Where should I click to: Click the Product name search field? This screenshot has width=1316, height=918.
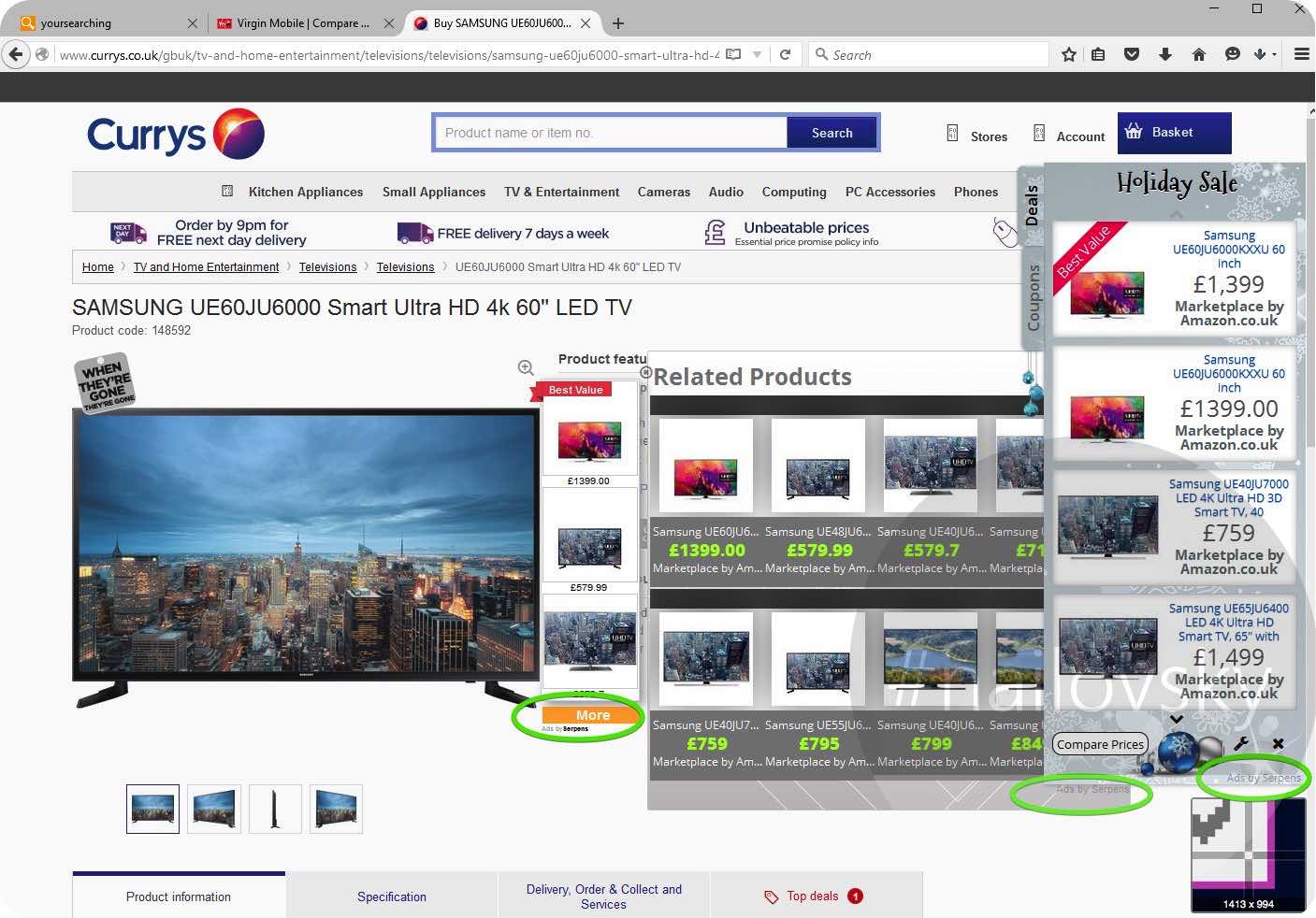tap(610, 133)
